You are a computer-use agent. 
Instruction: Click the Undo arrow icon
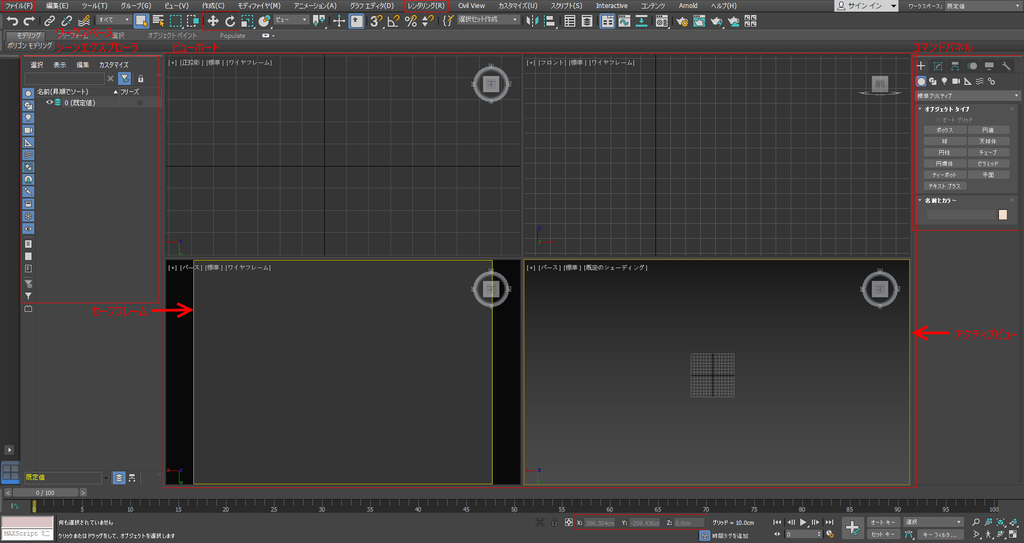(x=12, y=22)
